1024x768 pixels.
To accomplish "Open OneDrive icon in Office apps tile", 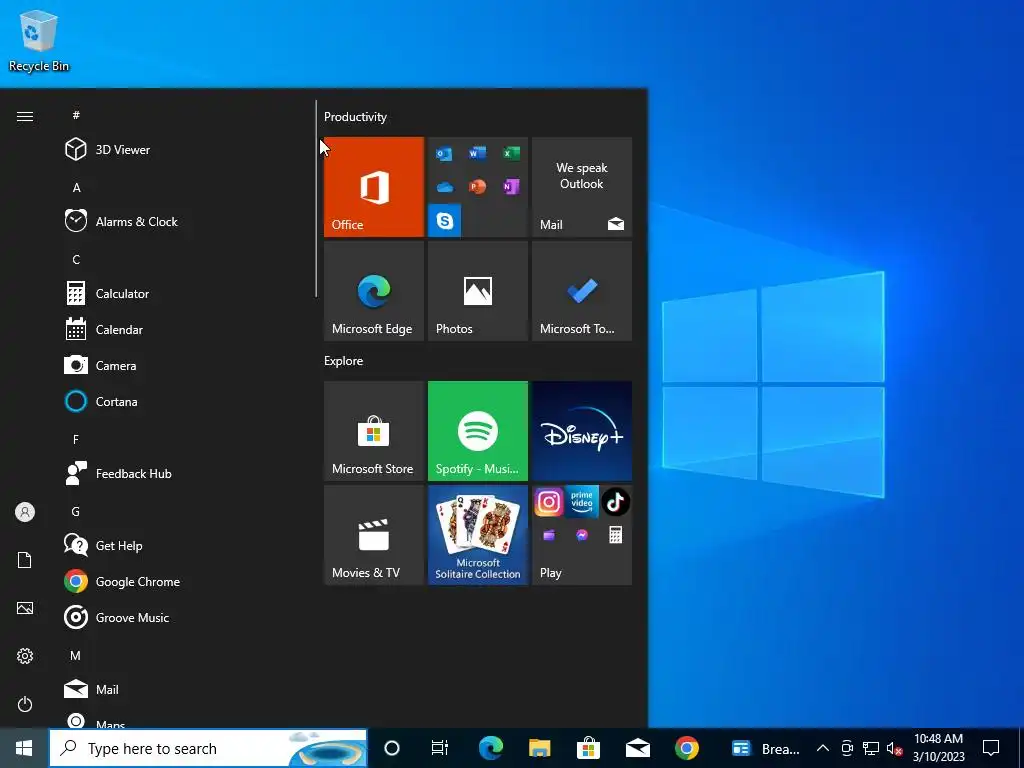I will (445, 187).
